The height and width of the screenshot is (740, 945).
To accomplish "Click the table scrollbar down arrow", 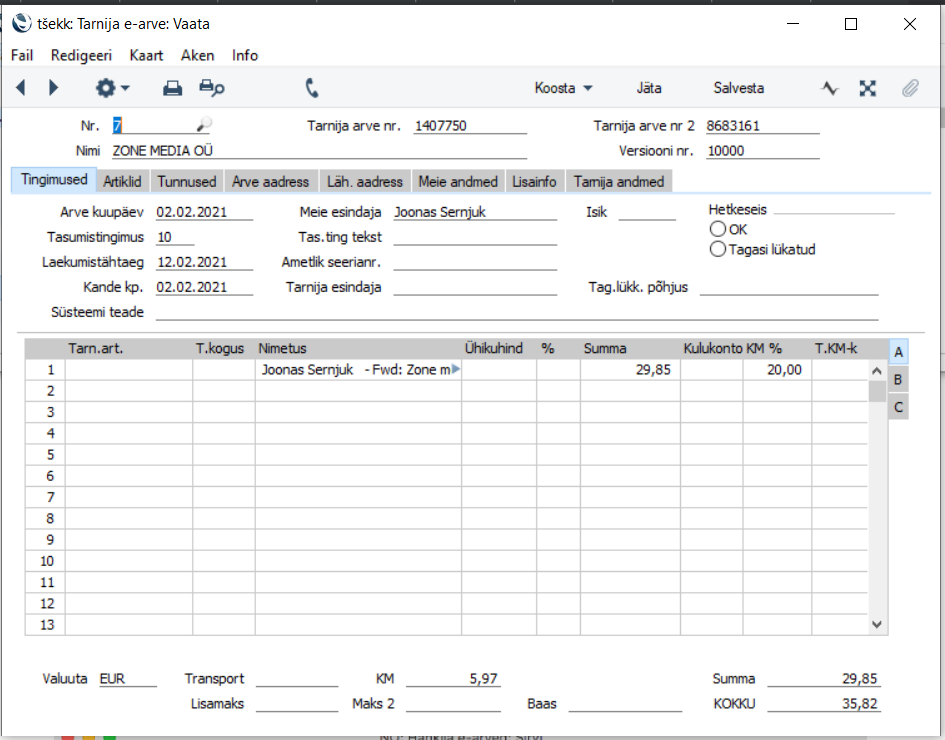I will coord(877,625).
